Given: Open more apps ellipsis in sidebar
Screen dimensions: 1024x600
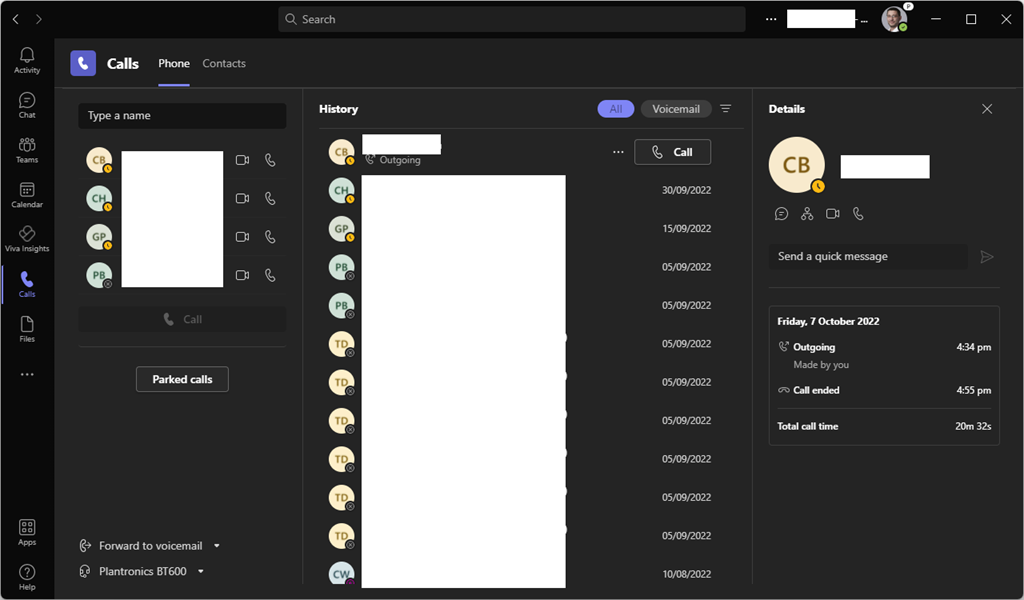Looking at the screenshot, I should pos(27,375).
